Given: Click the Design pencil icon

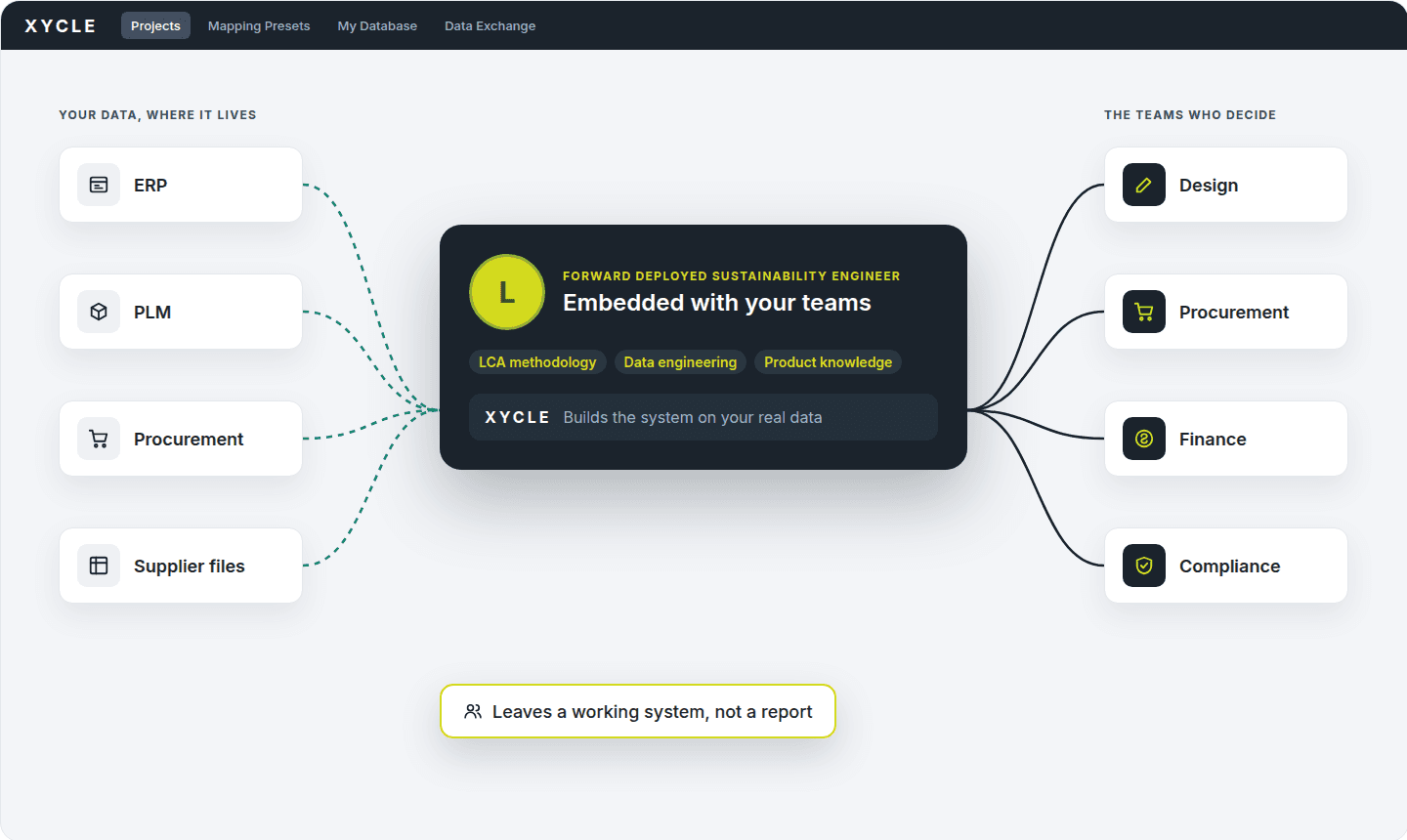Looking at the screenshot, I should [x=1144, y=185].
